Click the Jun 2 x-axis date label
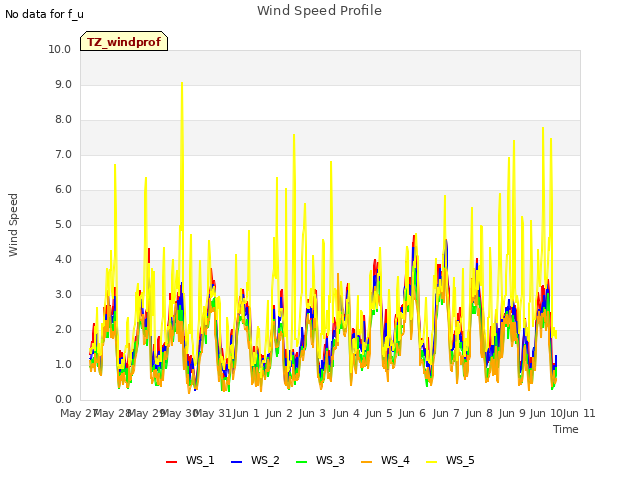 279,413
